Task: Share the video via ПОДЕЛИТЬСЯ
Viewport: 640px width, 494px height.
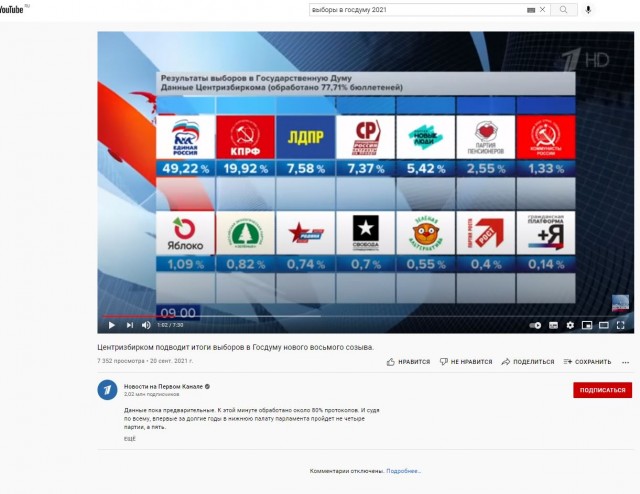Action: (x=528, y=362)
